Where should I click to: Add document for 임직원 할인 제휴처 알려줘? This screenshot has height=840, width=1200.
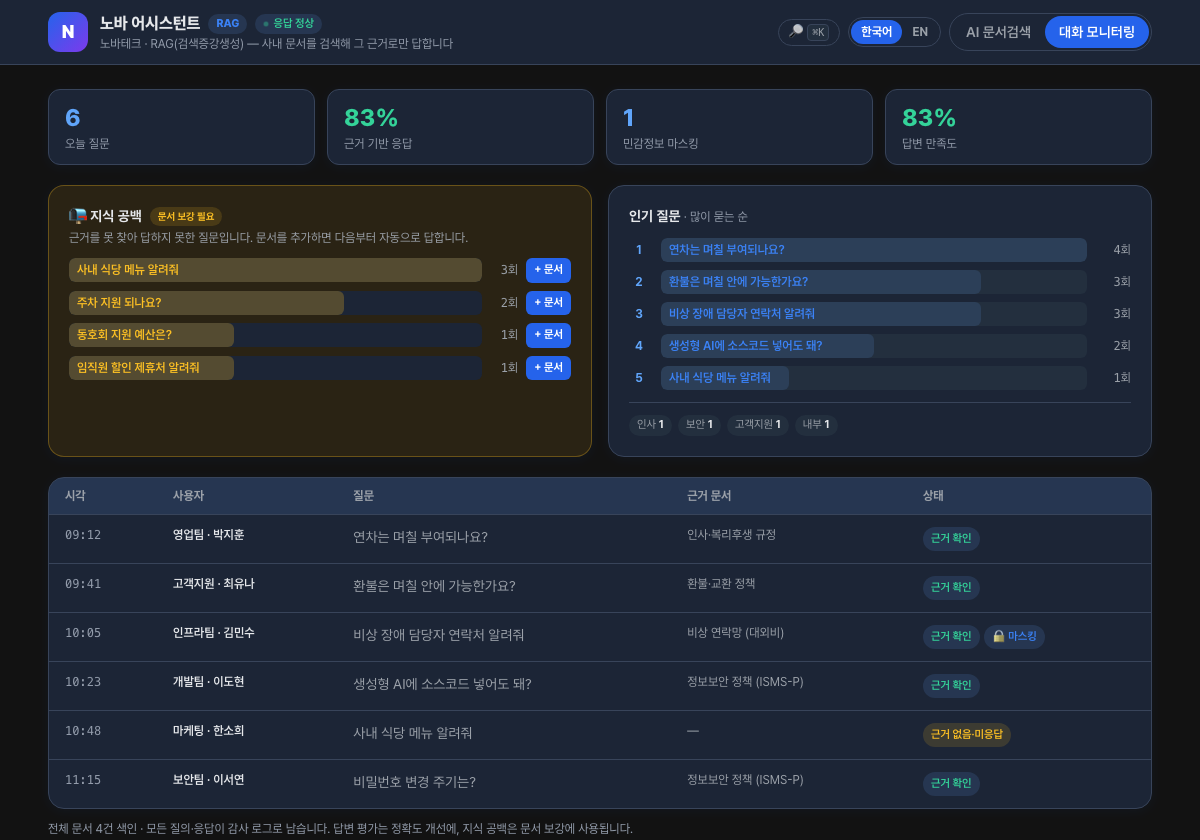(x=548, y=368)
